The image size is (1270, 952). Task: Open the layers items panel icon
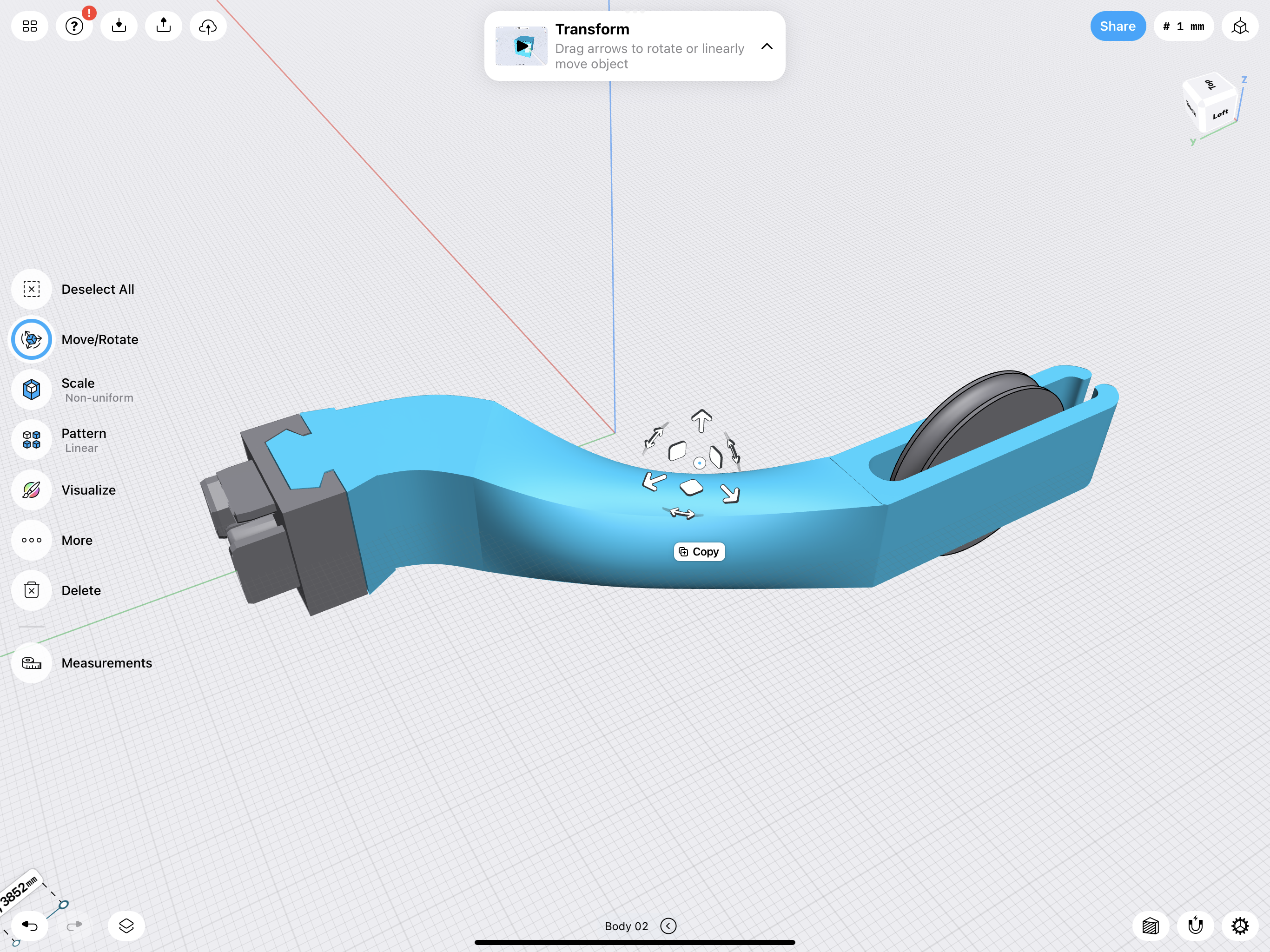tap(126, 926)
